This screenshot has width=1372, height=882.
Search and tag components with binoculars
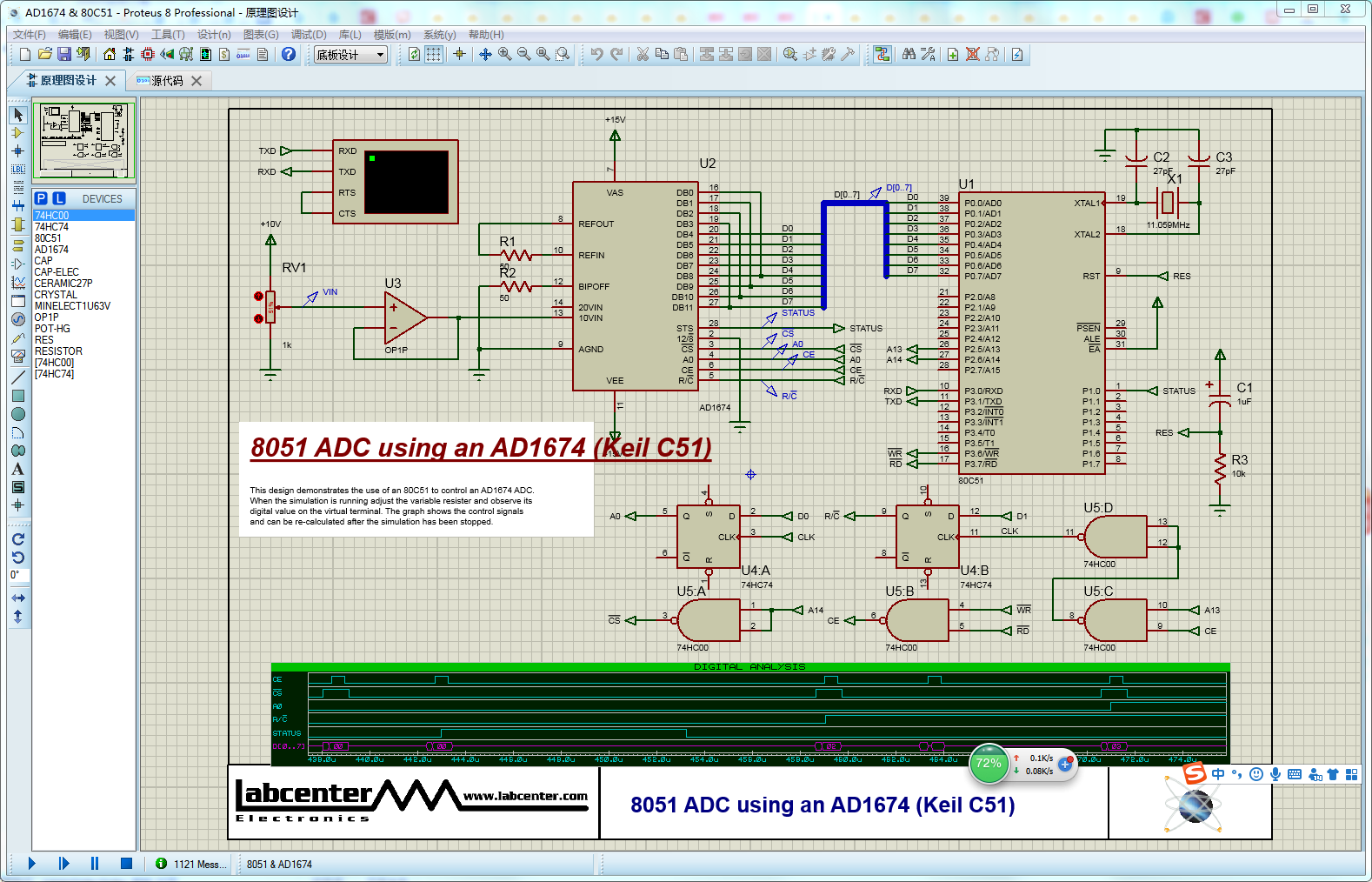click(909, 54)
